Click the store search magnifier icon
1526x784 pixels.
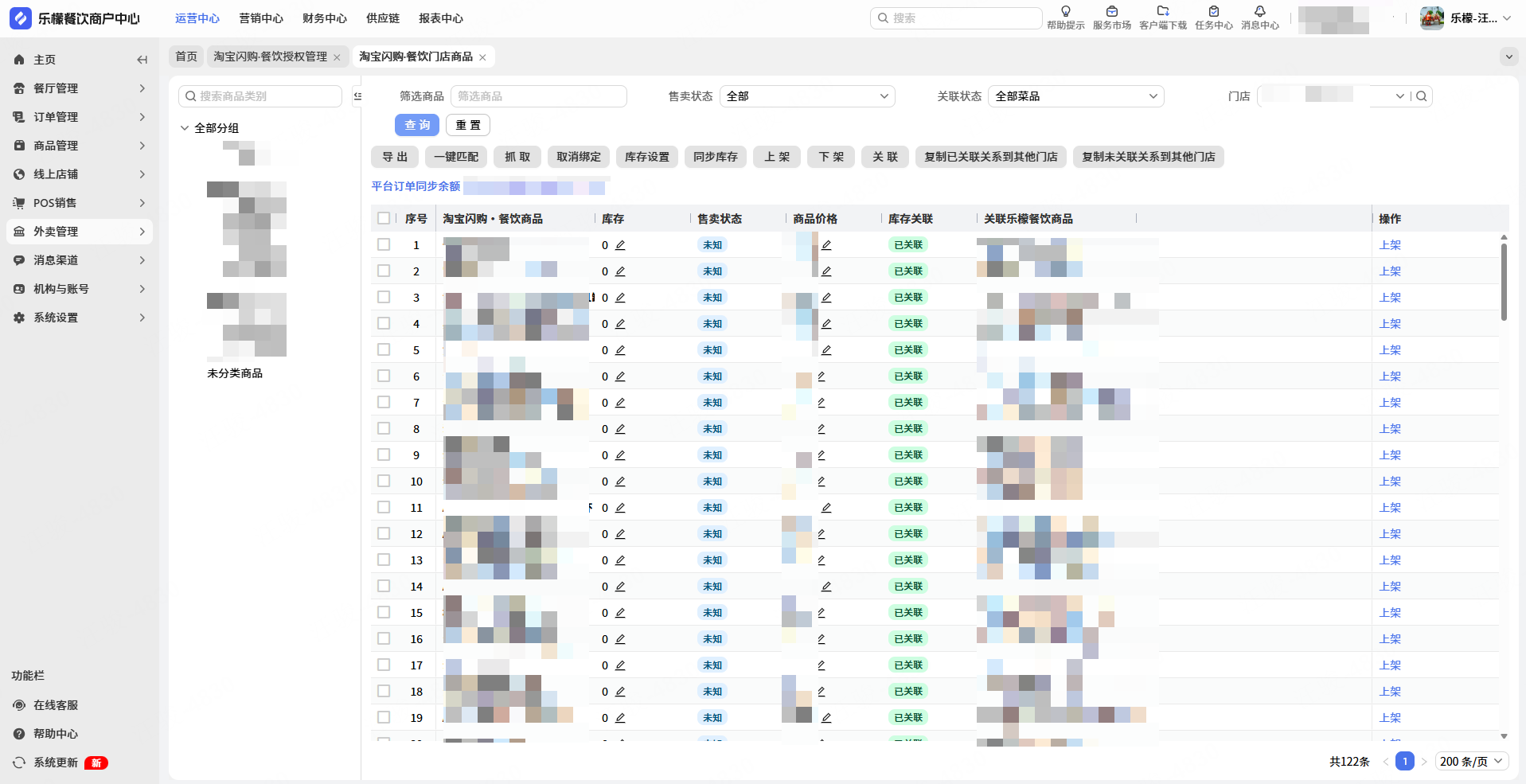click(x=1421, y=96)
